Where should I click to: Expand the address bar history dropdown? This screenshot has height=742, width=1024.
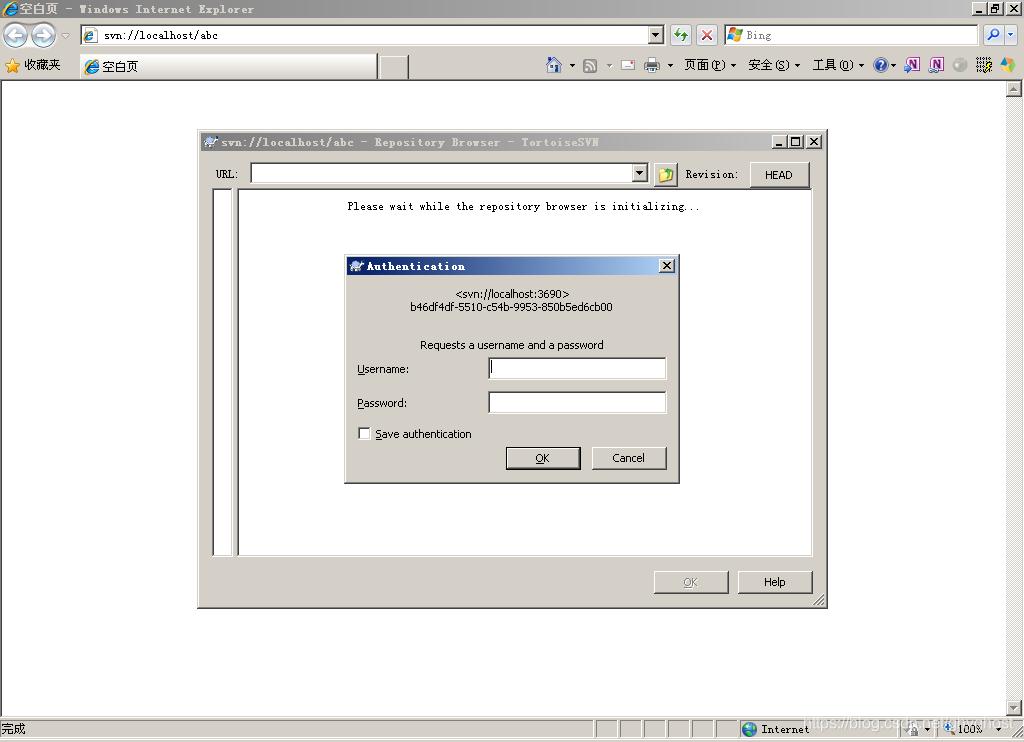(656, 35)
